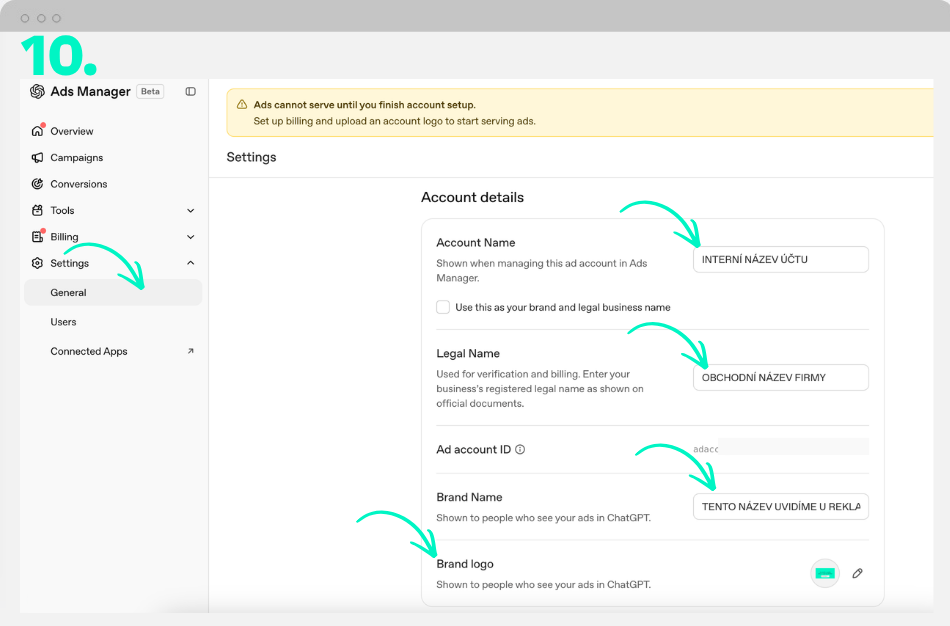Collapse the sidebar using the panel icon
The image size is (950, 626).
[190, 92]
